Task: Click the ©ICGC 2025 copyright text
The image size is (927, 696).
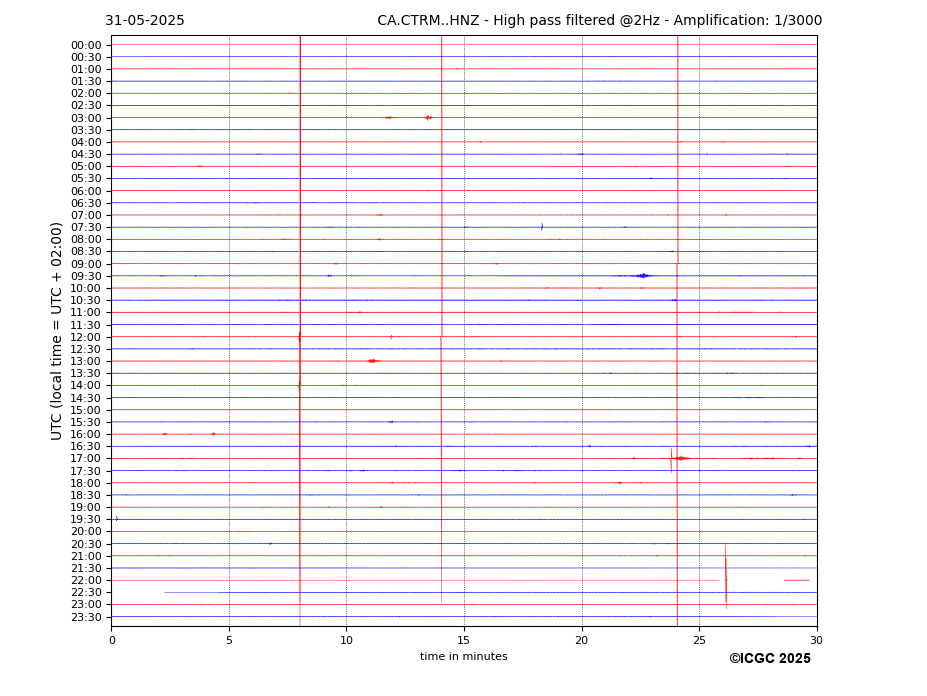Action: [x=770, y=659]
